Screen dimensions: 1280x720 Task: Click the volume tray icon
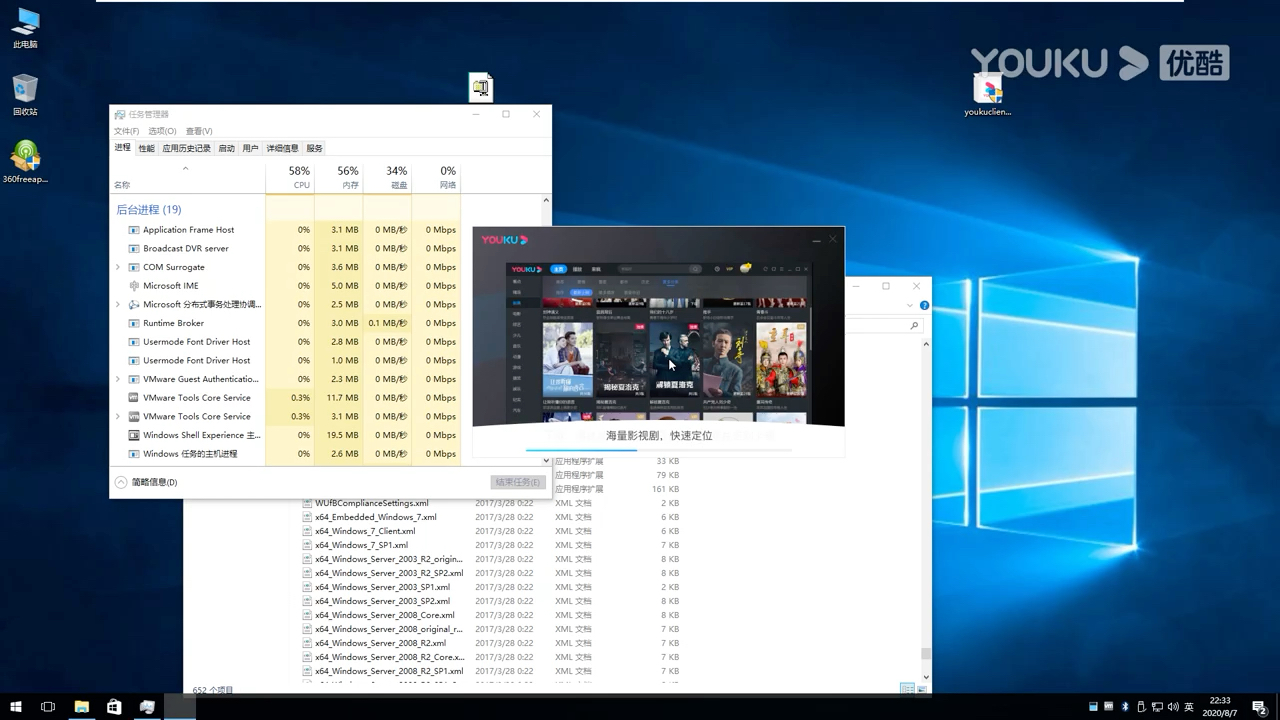coord(1172,707)
